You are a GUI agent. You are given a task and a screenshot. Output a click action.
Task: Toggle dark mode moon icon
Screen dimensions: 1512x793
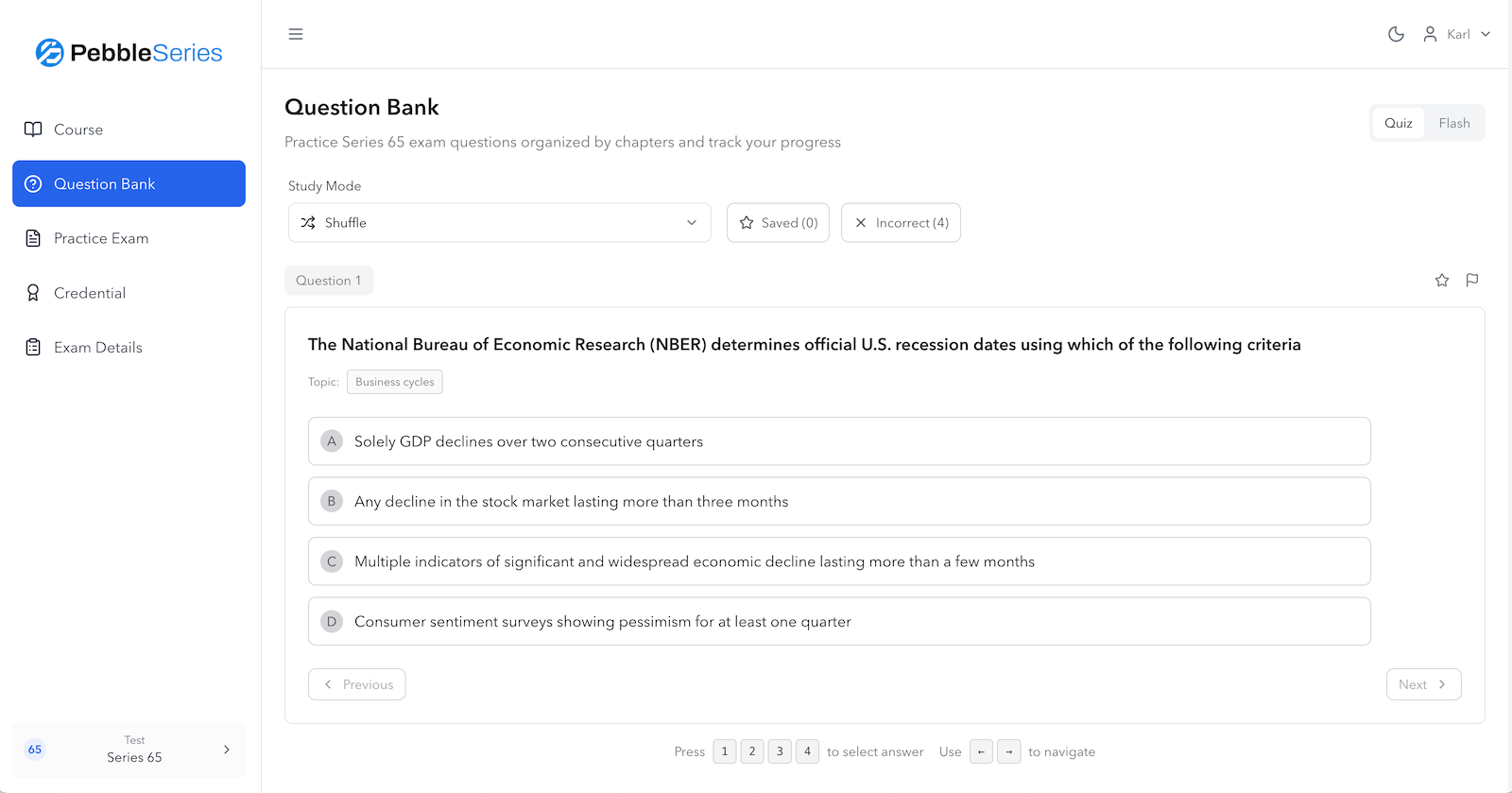[x=1396, y=34]
